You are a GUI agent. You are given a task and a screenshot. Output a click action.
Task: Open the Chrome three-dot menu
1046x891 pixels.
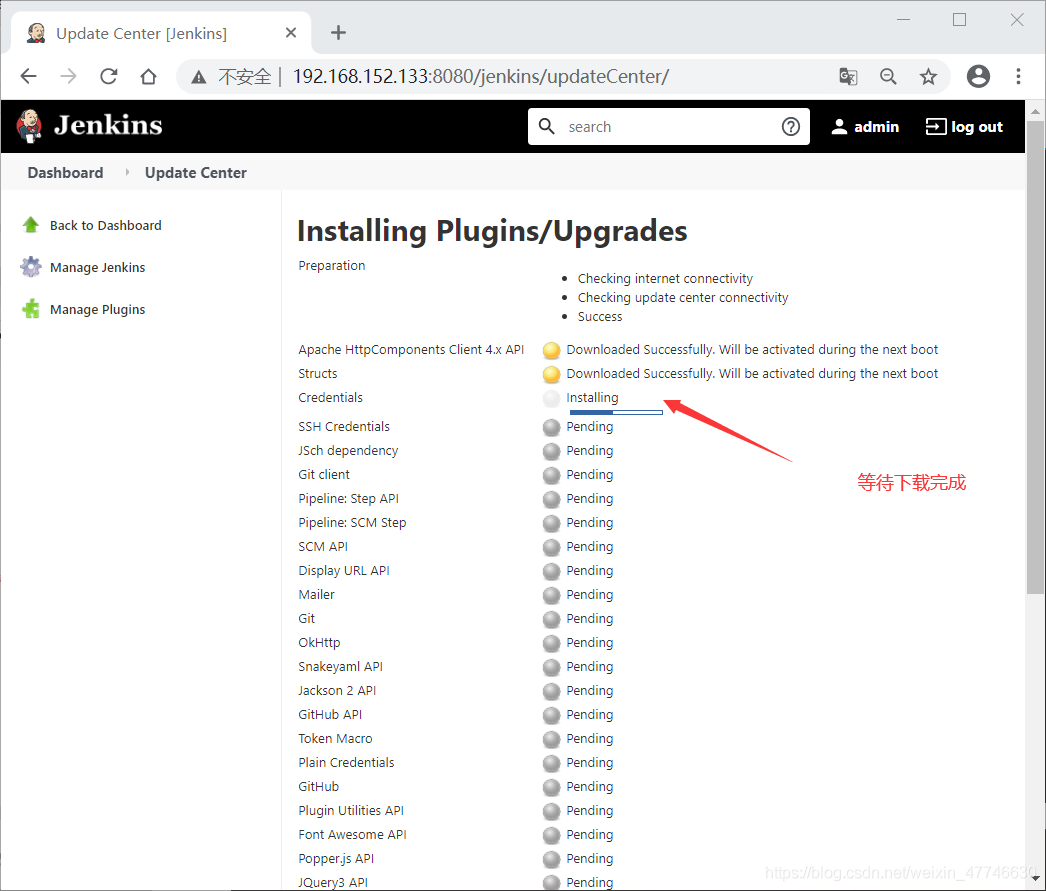(1018, 77)
